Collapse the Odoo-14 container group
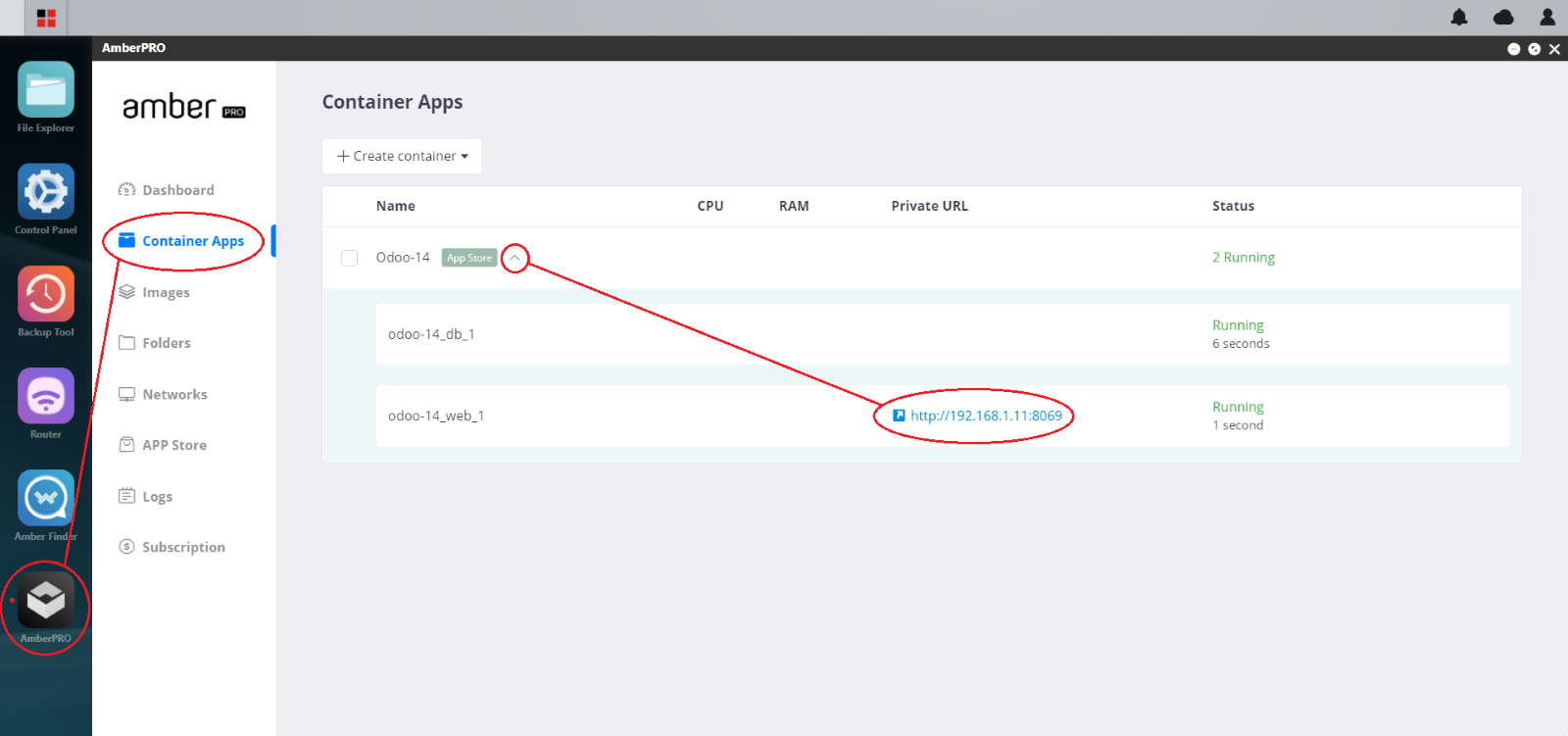 [514, 258]
